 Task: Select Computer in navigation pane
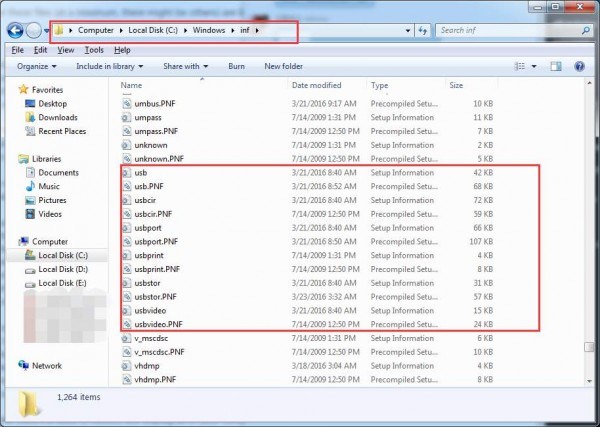point(50,241)
